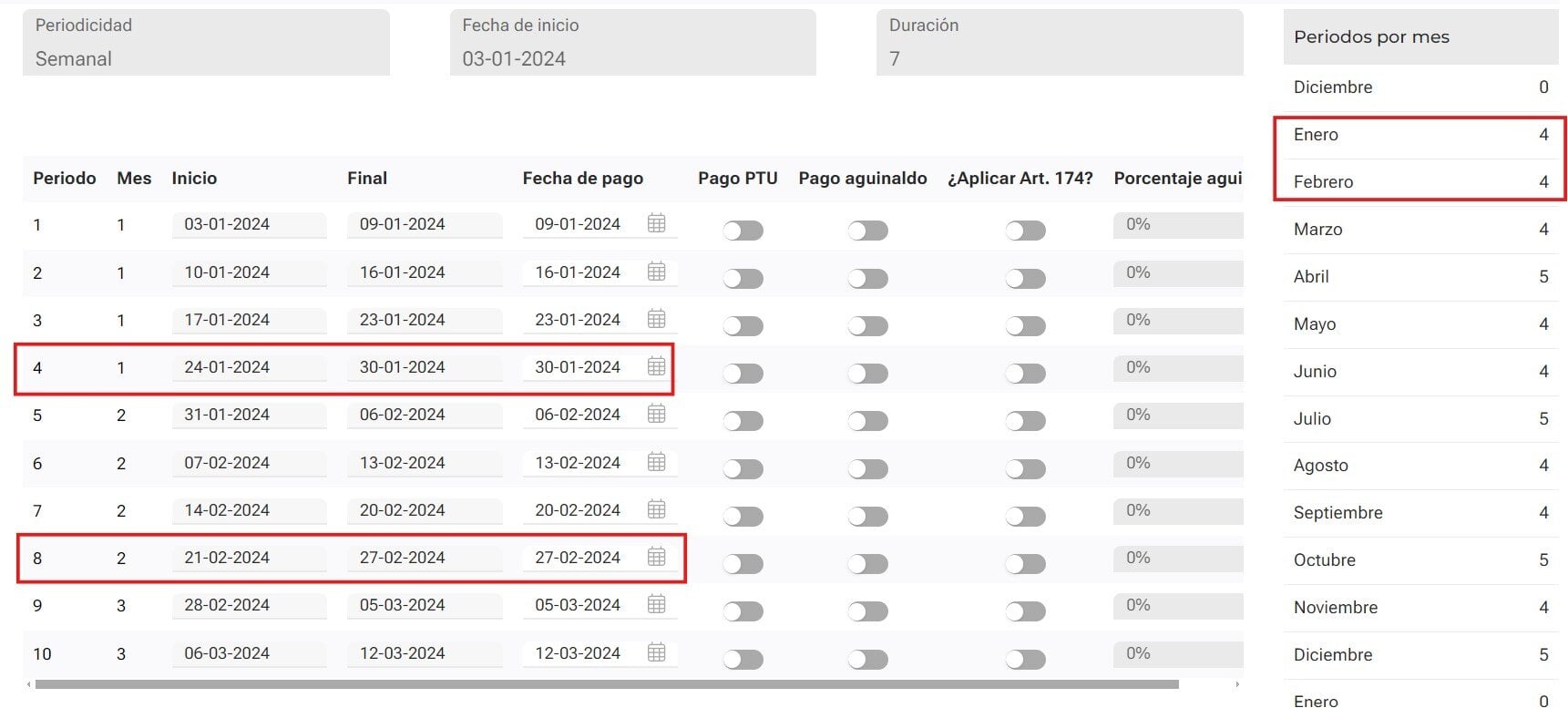Screen dimensions: 1568x708
Task: Click the Inicio field 14-02-2024
Action: (x=249, y=510)
